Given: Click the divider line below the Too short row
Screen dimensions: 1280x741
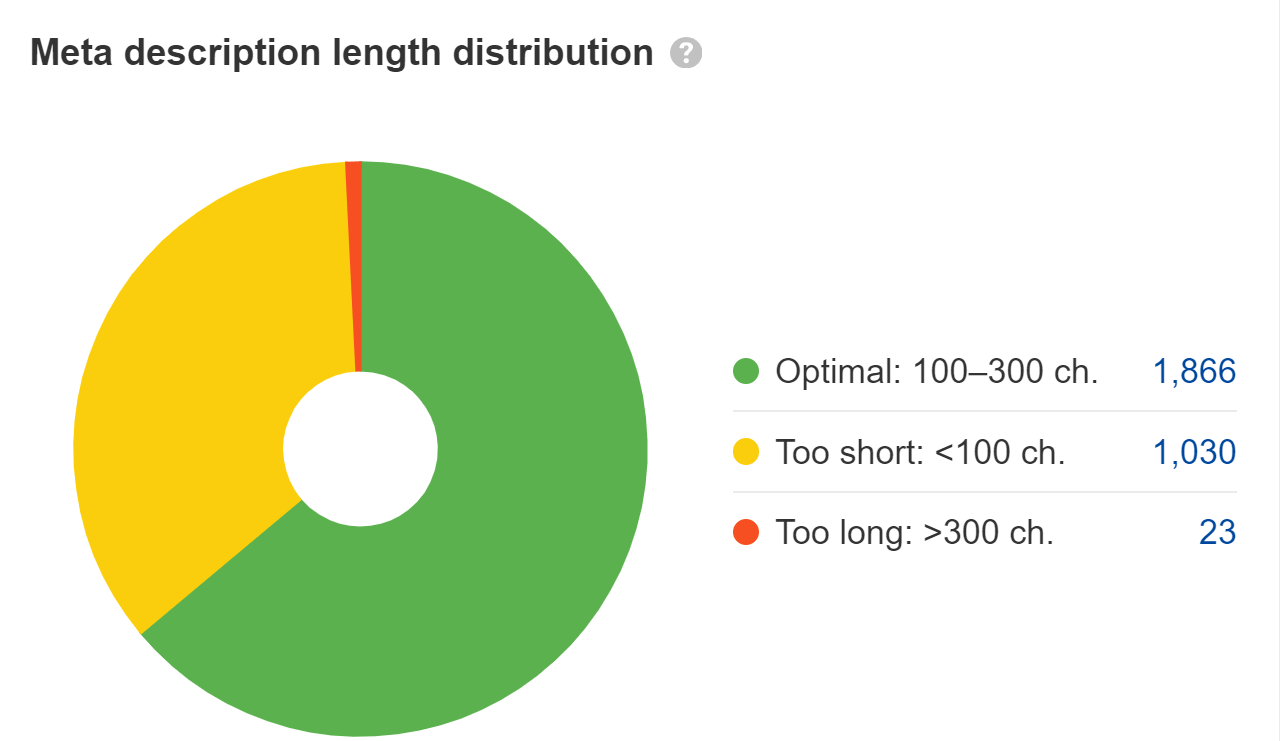Looking at the screenshot, I should pyautogui.click(x=984, y=492).
